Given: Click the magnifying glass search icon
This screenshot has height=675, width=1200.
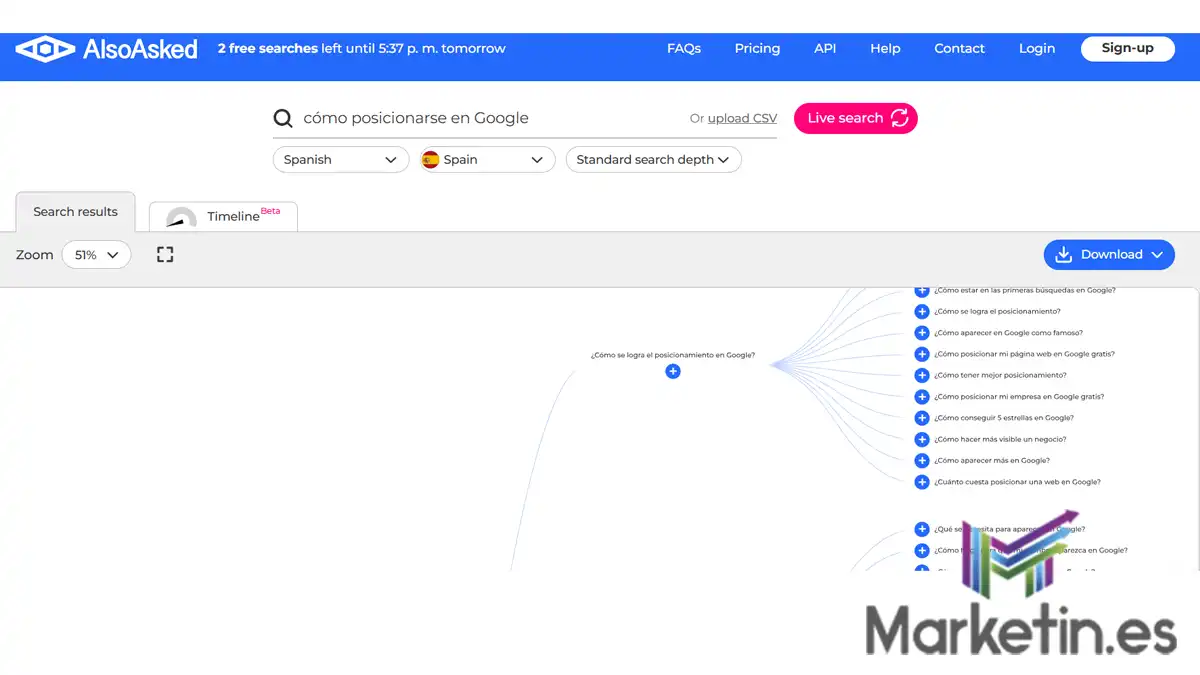Looking at the screenshot, I should tap(283, 118).
